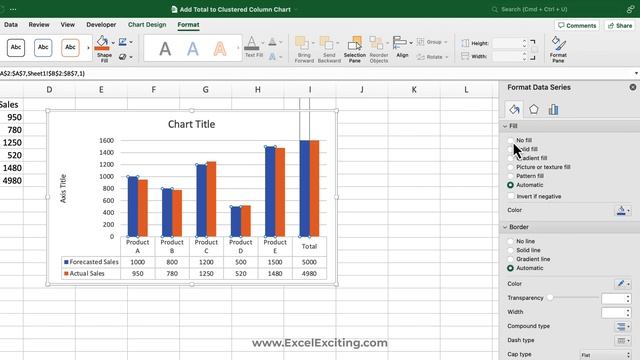Click the border Width input field
The height and width of the screenshot is (360, 640).
[613, 313]
